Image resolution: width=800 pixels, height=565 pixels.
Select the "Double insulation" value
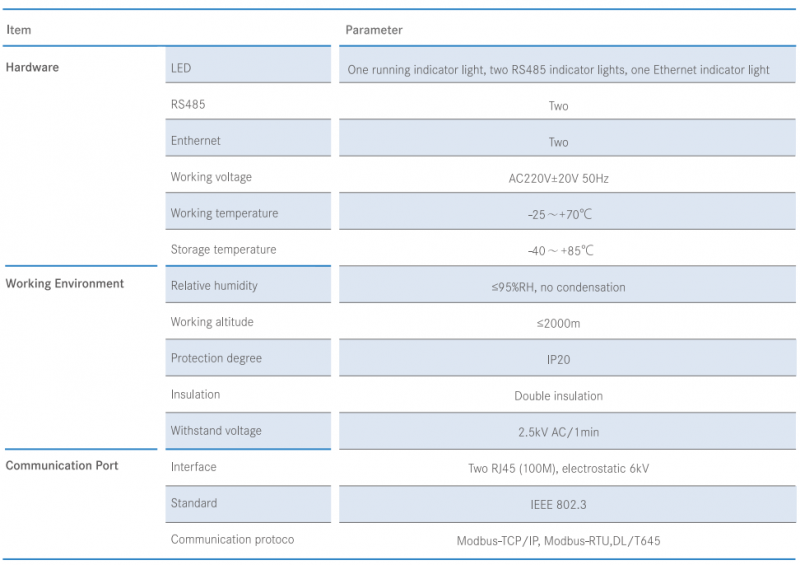558,396
